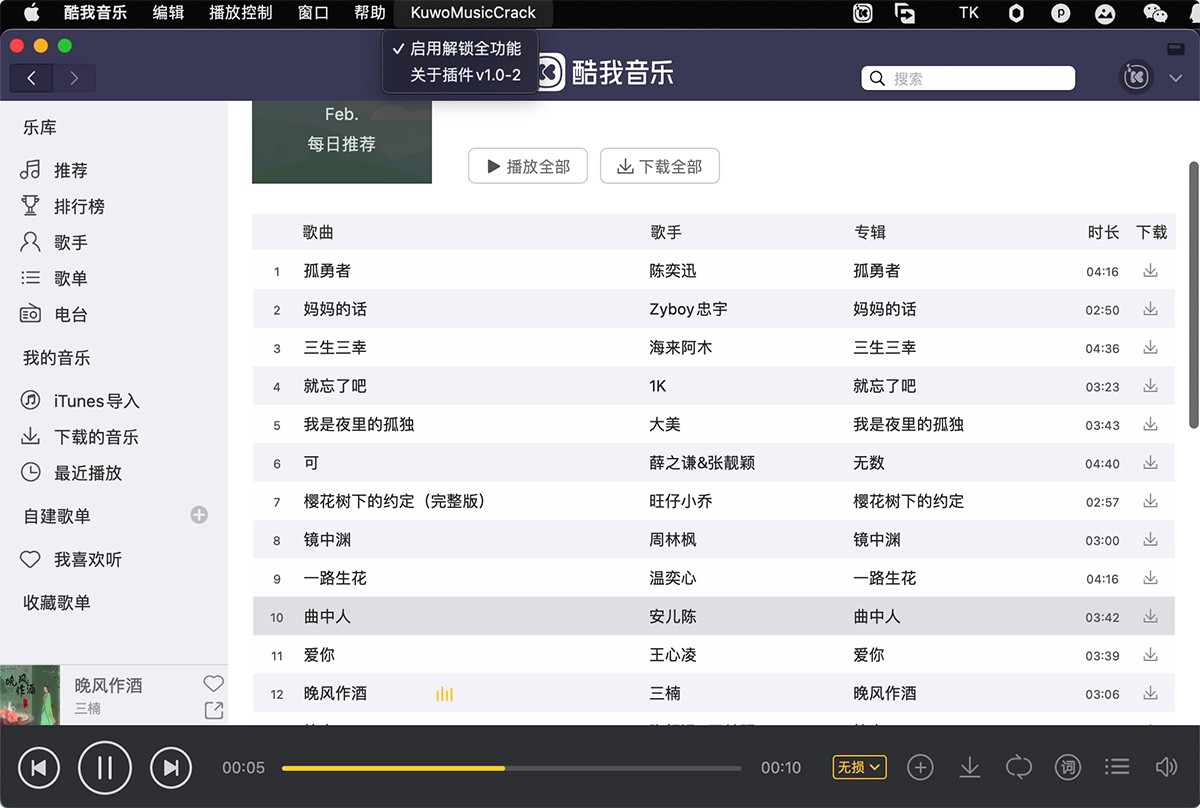Image resolution: width=1200 pixels, height=808 pixels.
Task: Download the currently playing track from player bar
Action: tap(969, 767)
